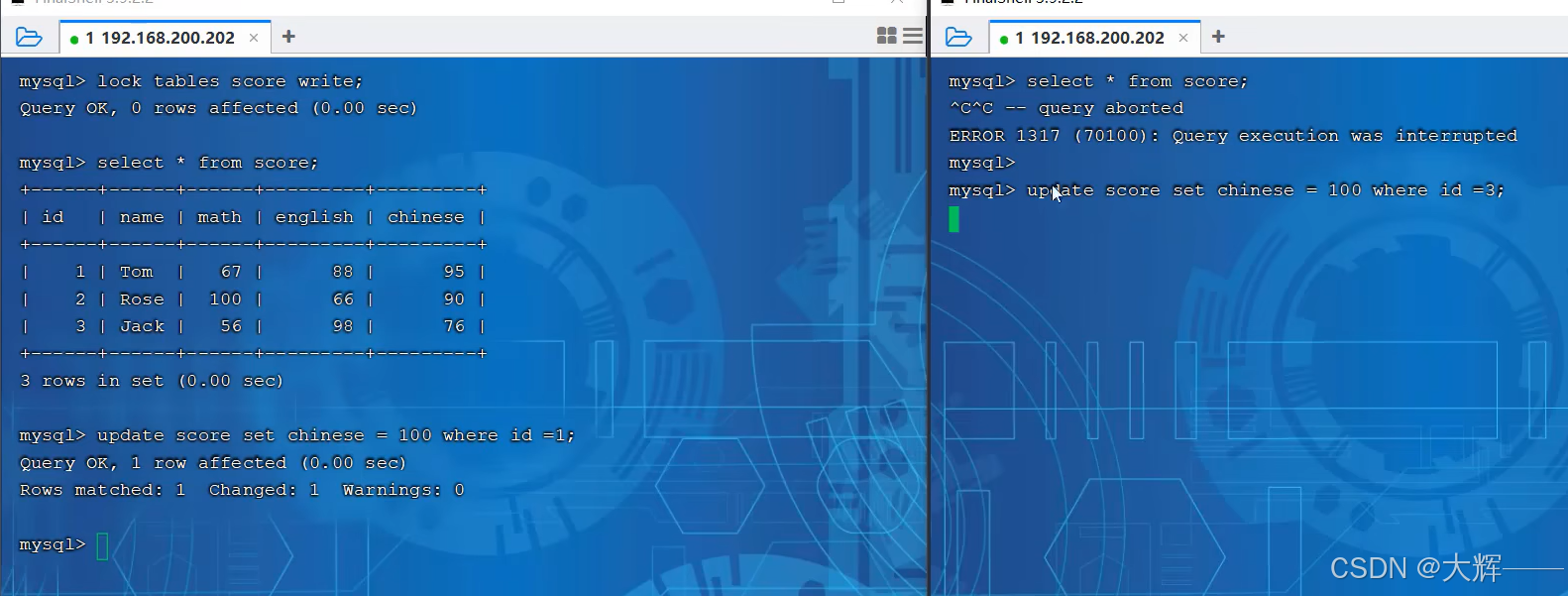Click chinese value 76 in Jack row
Screen dimensions: 1568x596
(x=454, y=326)
